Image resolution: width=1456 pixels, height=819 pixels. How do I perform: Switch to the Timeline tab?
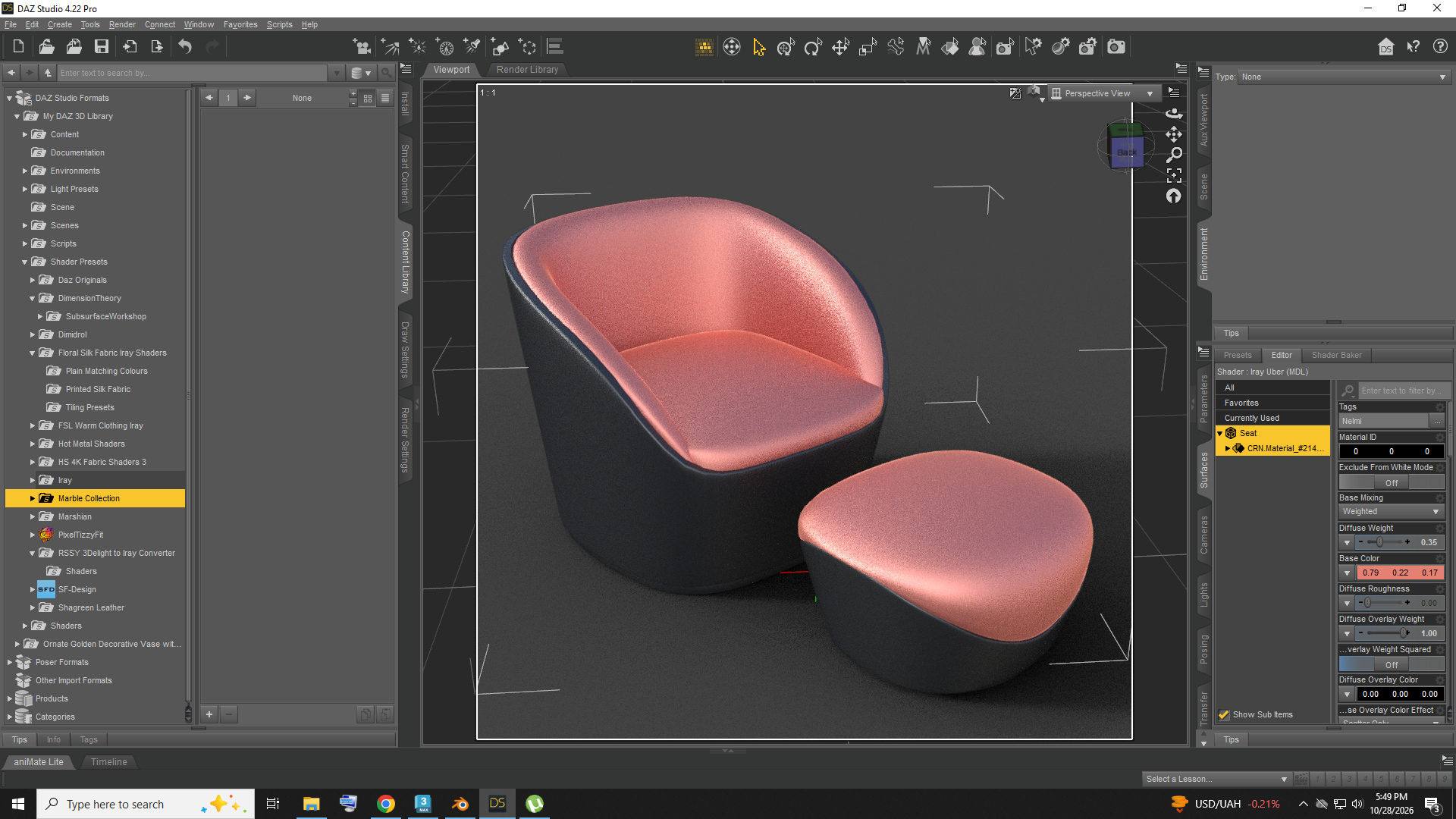(108, 762)
